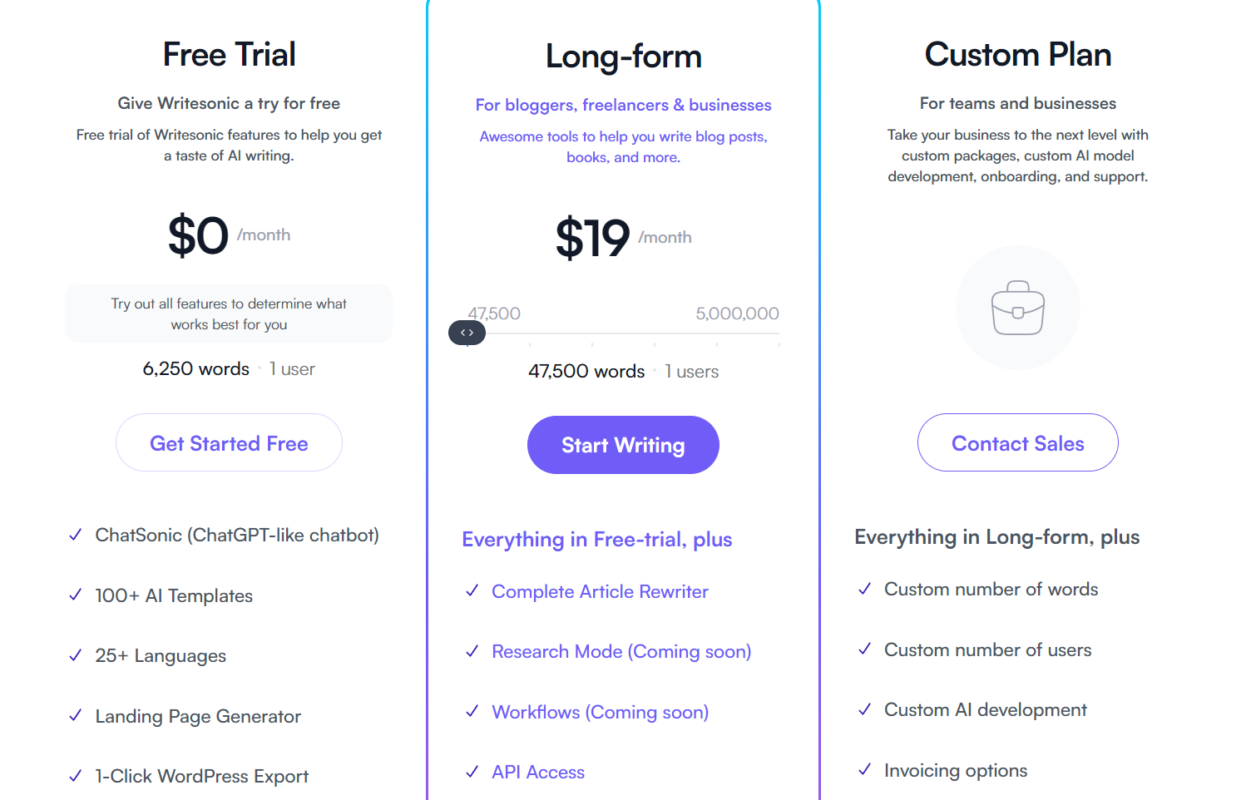Click checkmark next to API Access
Screen dimensions: 1246x800
coord(472,772)
